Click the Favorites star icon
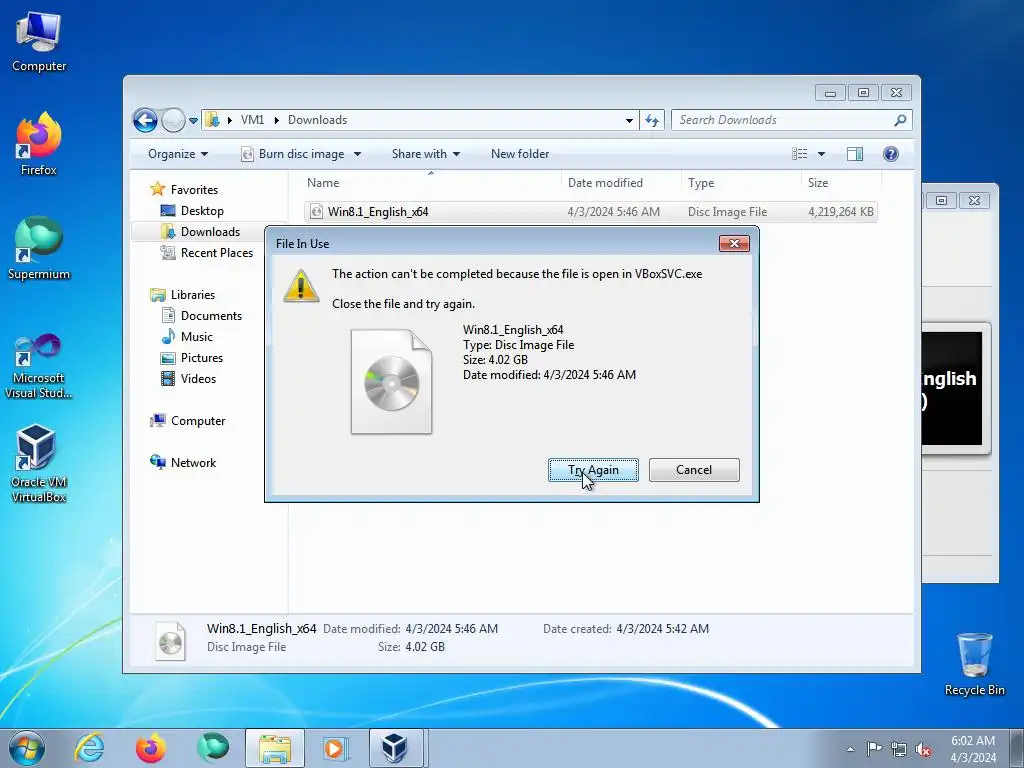This screenshot has height=768, width=1024. (157, 189)
